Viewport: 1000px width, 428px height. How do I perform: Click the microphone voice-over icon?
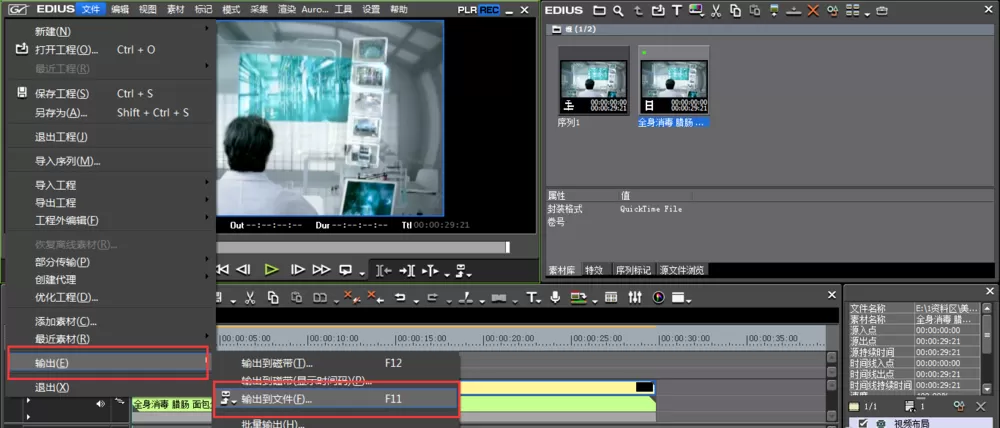[x=555, y=297]
